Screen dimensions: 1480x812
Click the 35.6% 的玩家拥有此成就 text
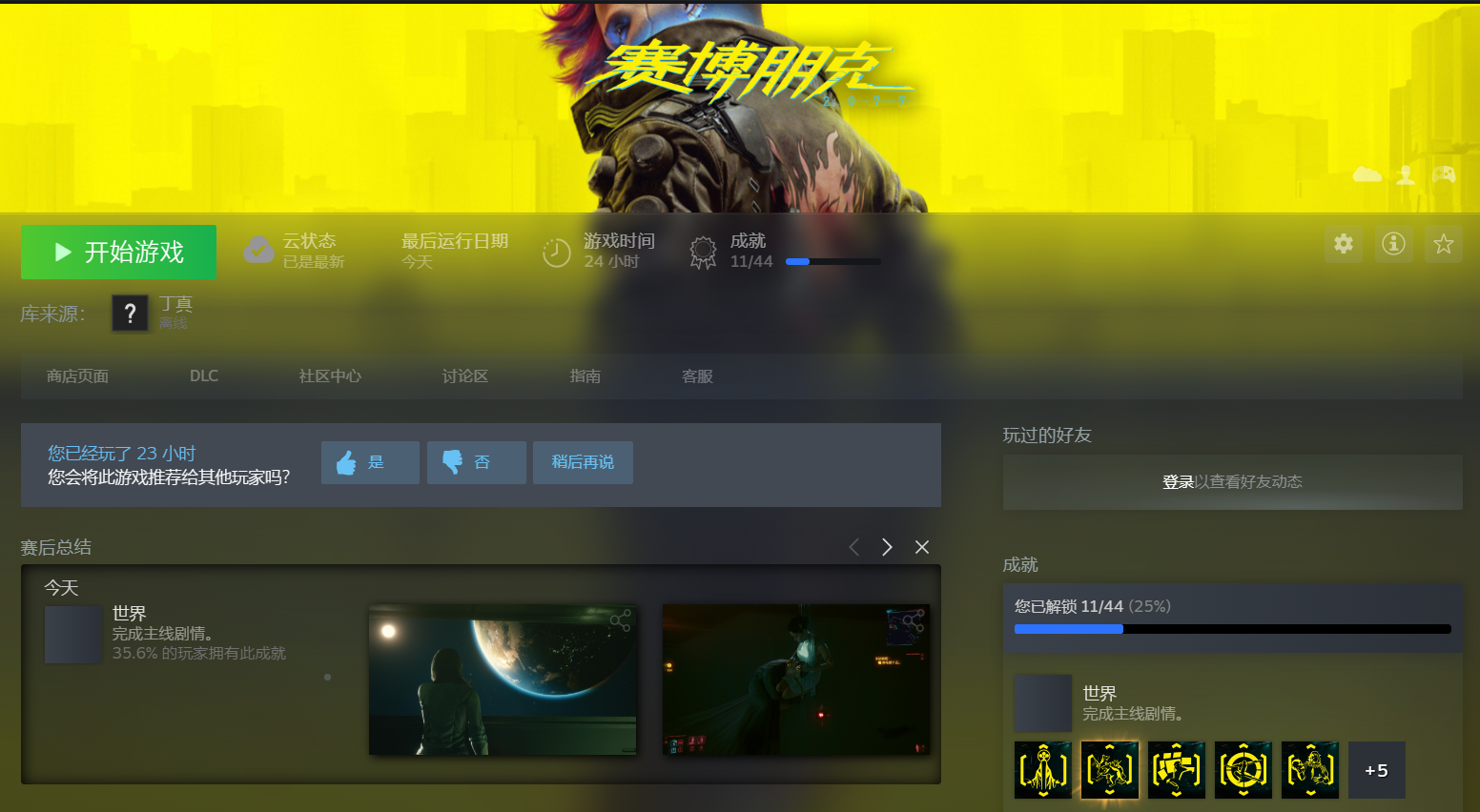coord(199,654)
